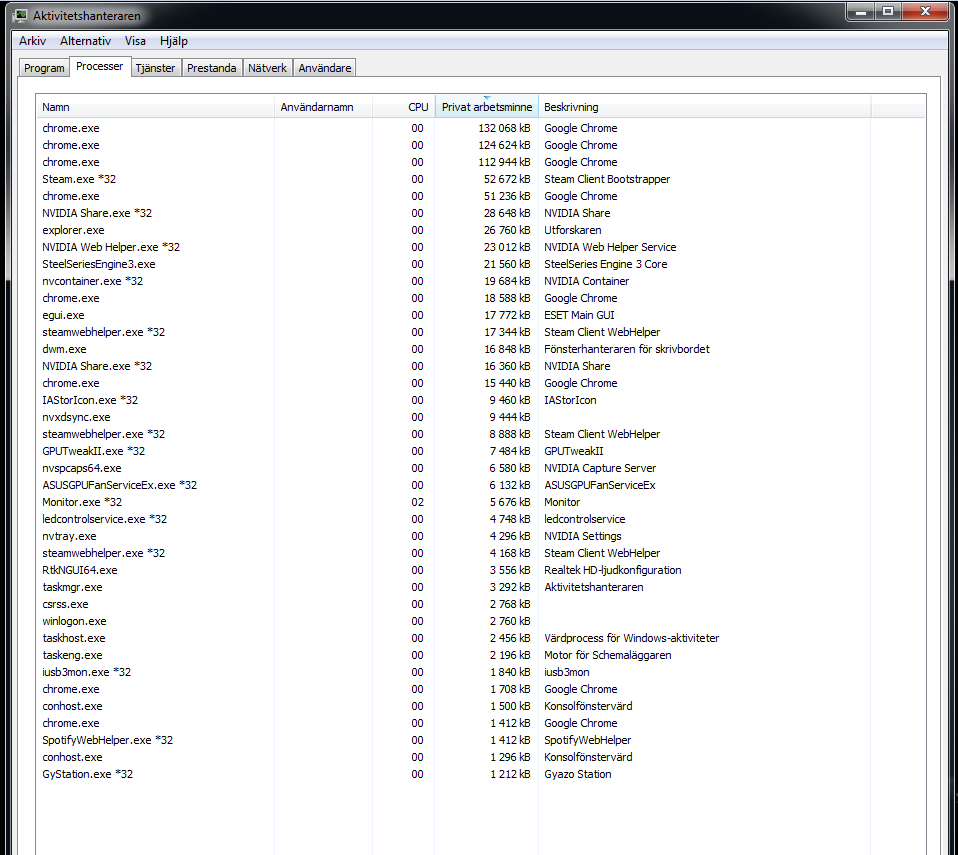Image resolution: width=958 pixels, height=855 pixels.
Task: Open the Användare tab
Action: 324,68
